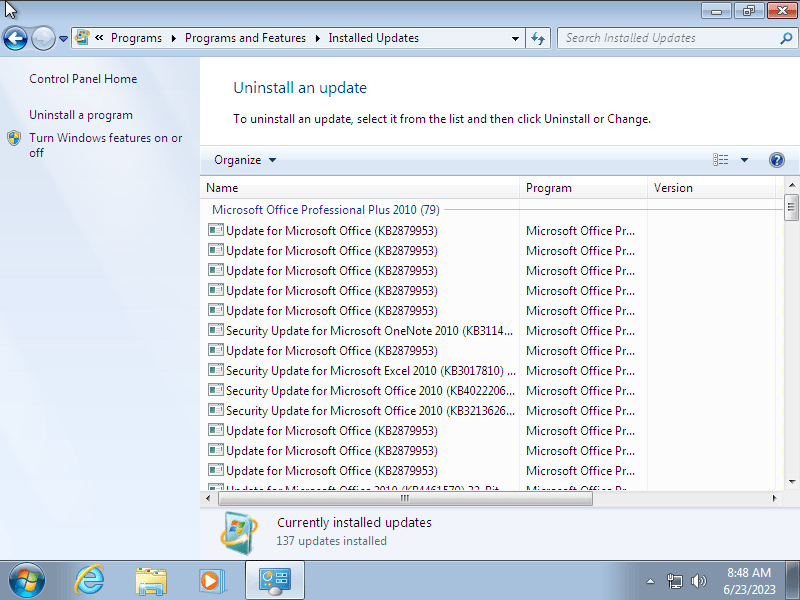The height and width of the screenshot is (600, 800).
Task: Click the Control Panel taskbar button
Action: pyautogui.click(x=275, y=581)
